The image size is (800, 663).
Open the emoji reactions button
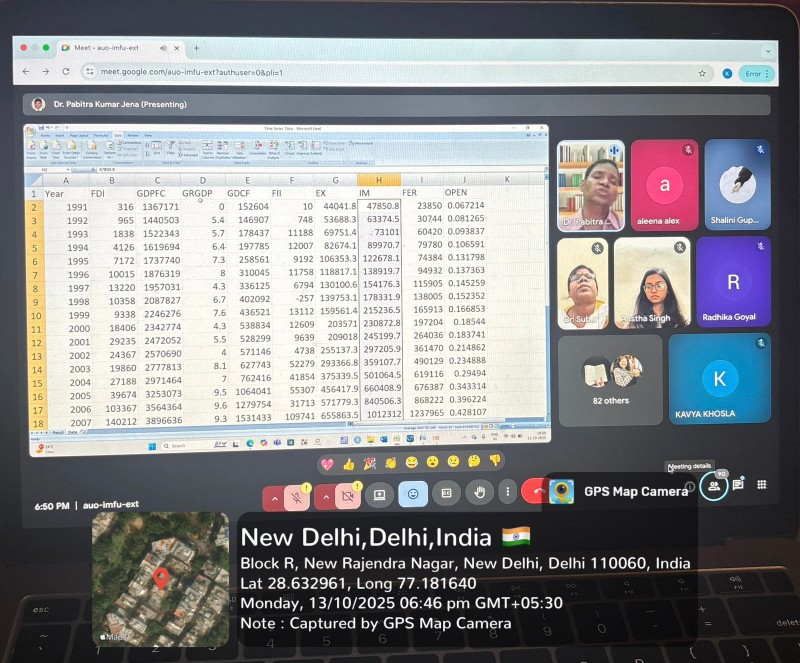point(413,493)
